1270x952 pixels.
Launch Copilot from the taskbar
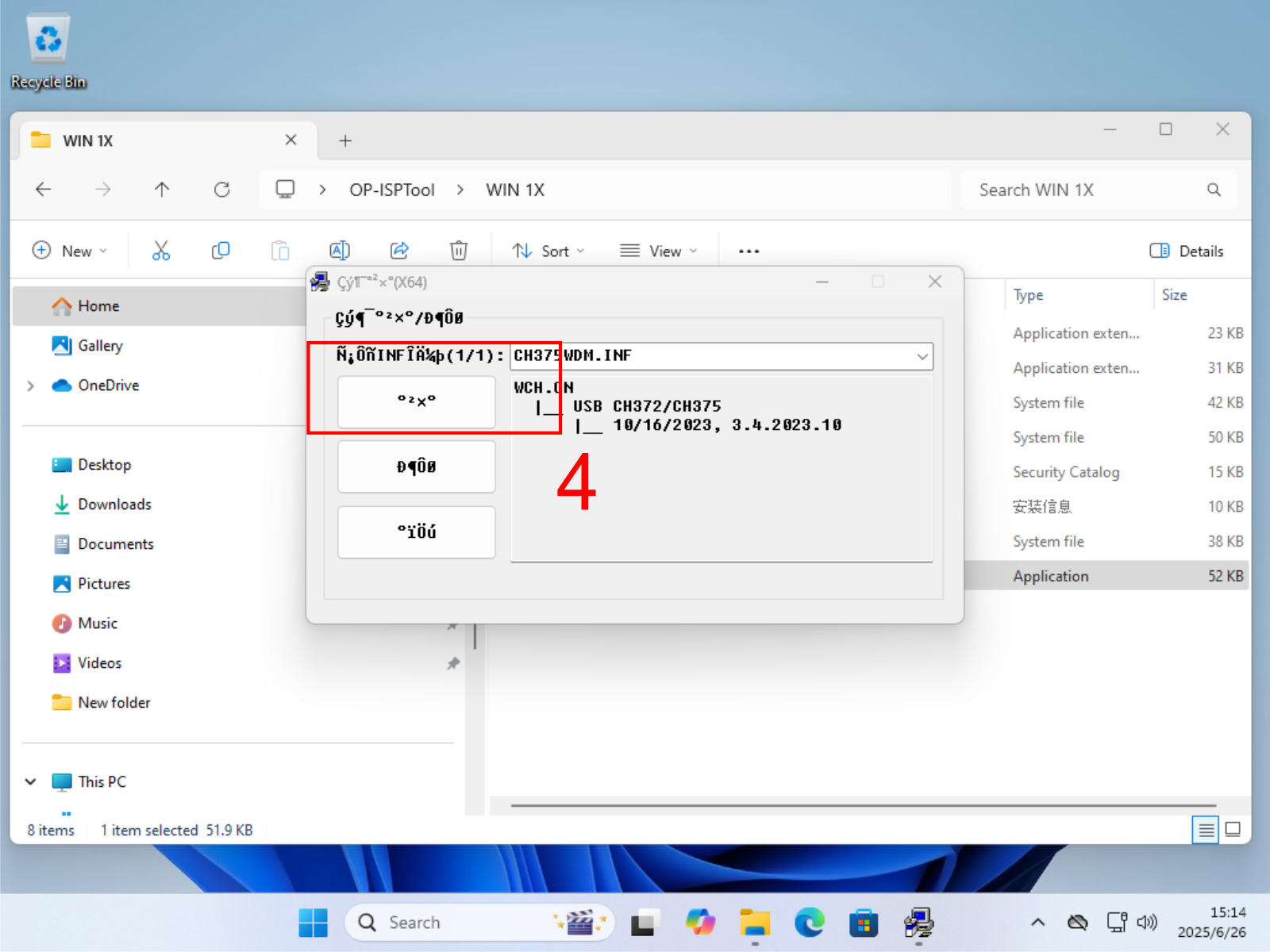700,923
